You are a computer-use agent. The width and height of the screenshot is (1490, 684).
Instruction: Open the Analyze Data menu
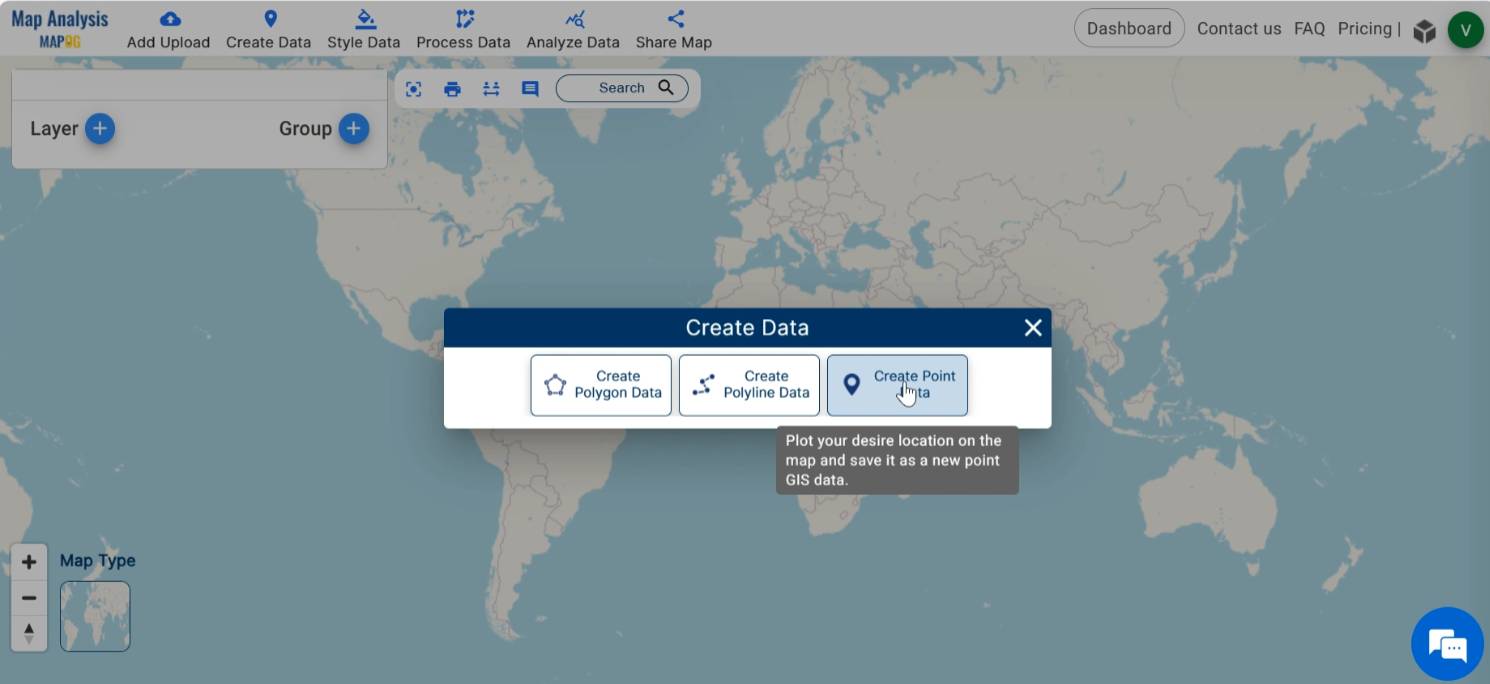click(573, 30)
